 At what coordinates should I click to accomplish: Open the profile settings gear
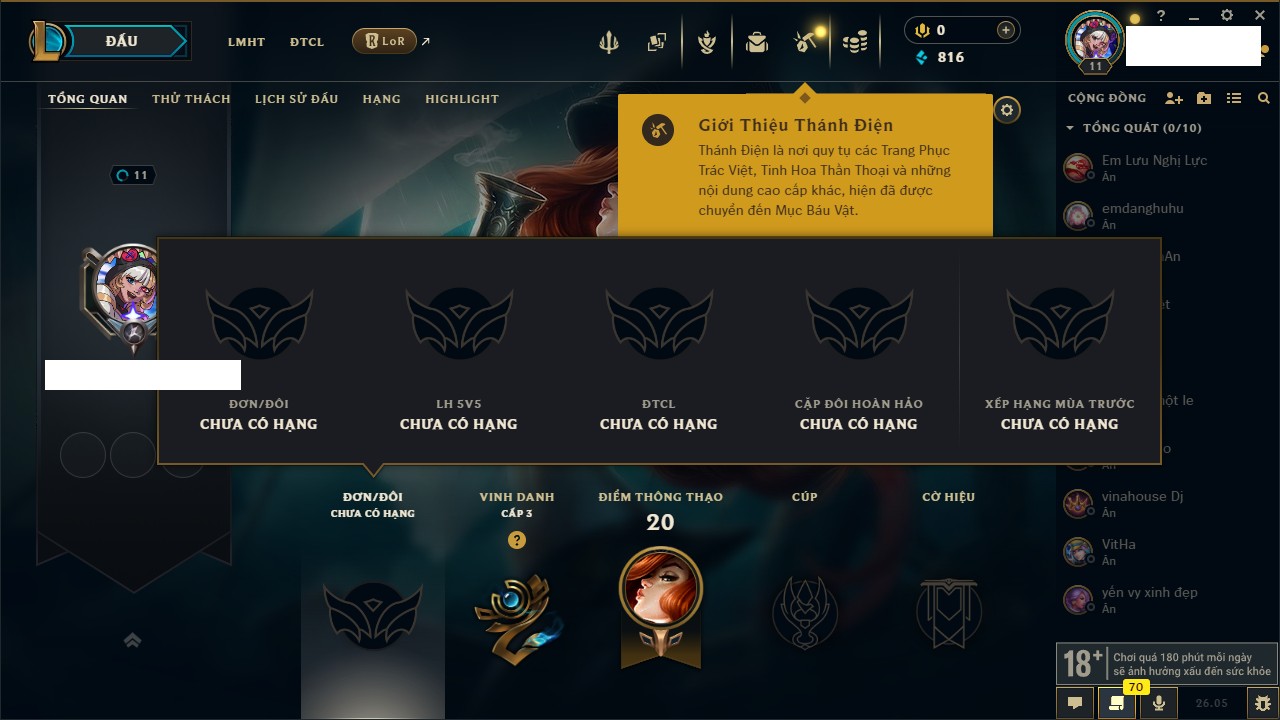[x=1007, y=110]
